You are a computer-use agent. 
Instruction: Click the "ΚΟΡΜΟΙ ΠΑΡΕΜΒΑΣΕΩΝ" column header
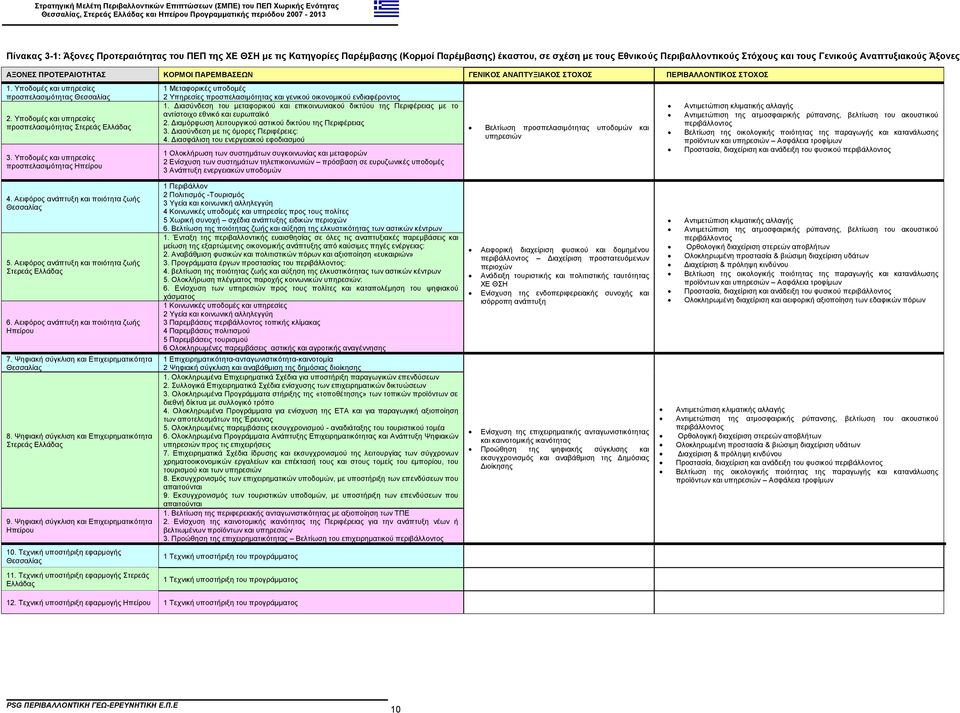click(311, 75)
